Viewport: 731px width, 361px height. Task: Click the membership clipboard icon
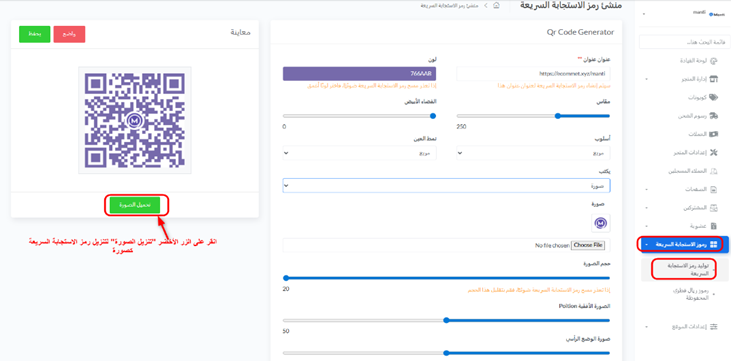pyautogui.click(x=713, y=226)
